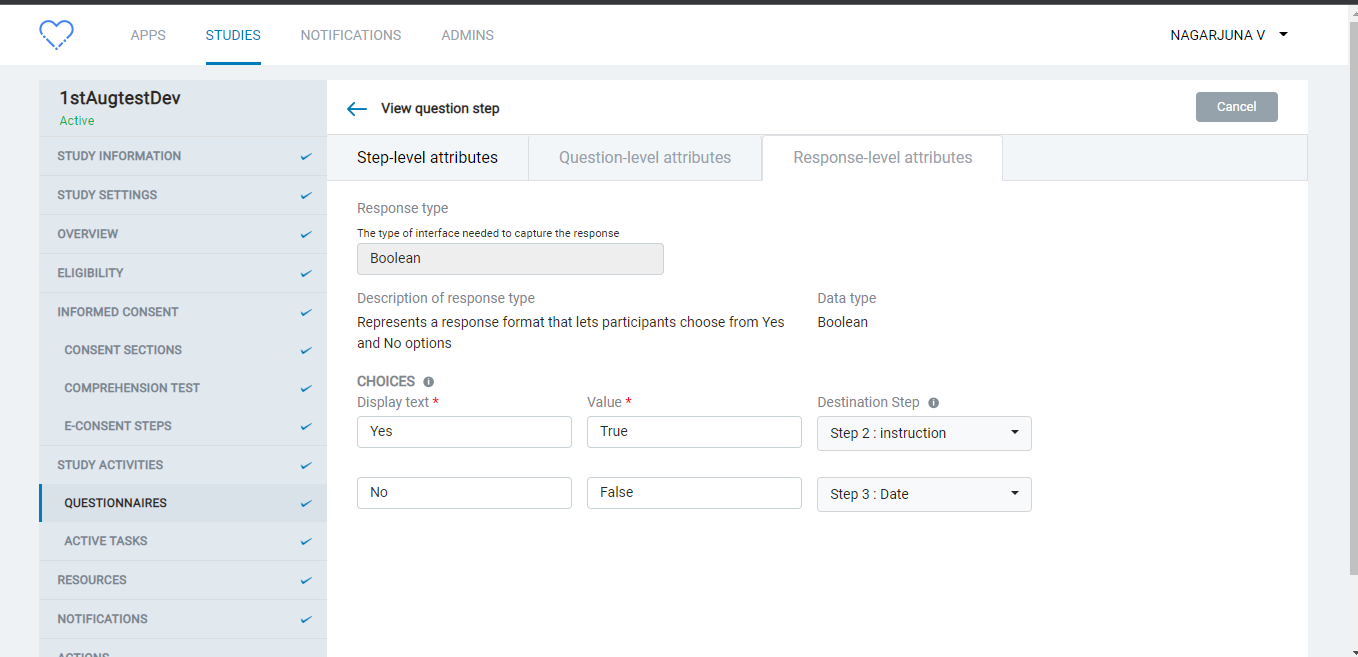Click the info icon next to Destination Step
This screenshot has width=1358, height=657.
pyautogui.click(x=934, y=403)
